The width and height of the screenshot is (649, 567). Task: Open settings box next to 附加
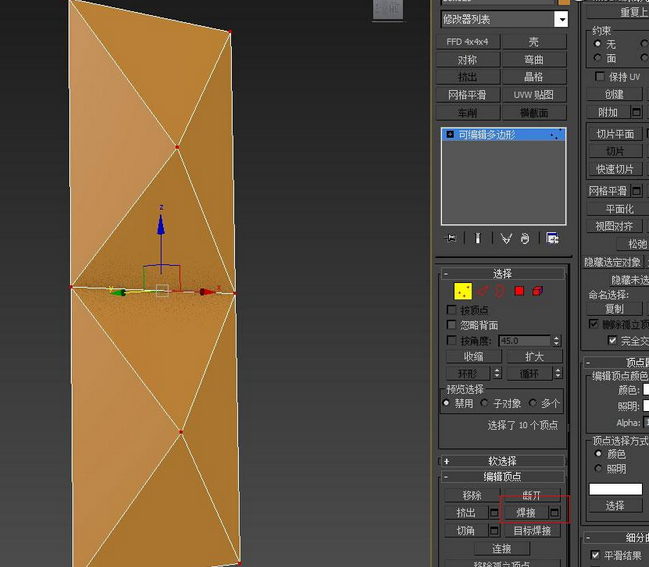[x=637, y=112]
